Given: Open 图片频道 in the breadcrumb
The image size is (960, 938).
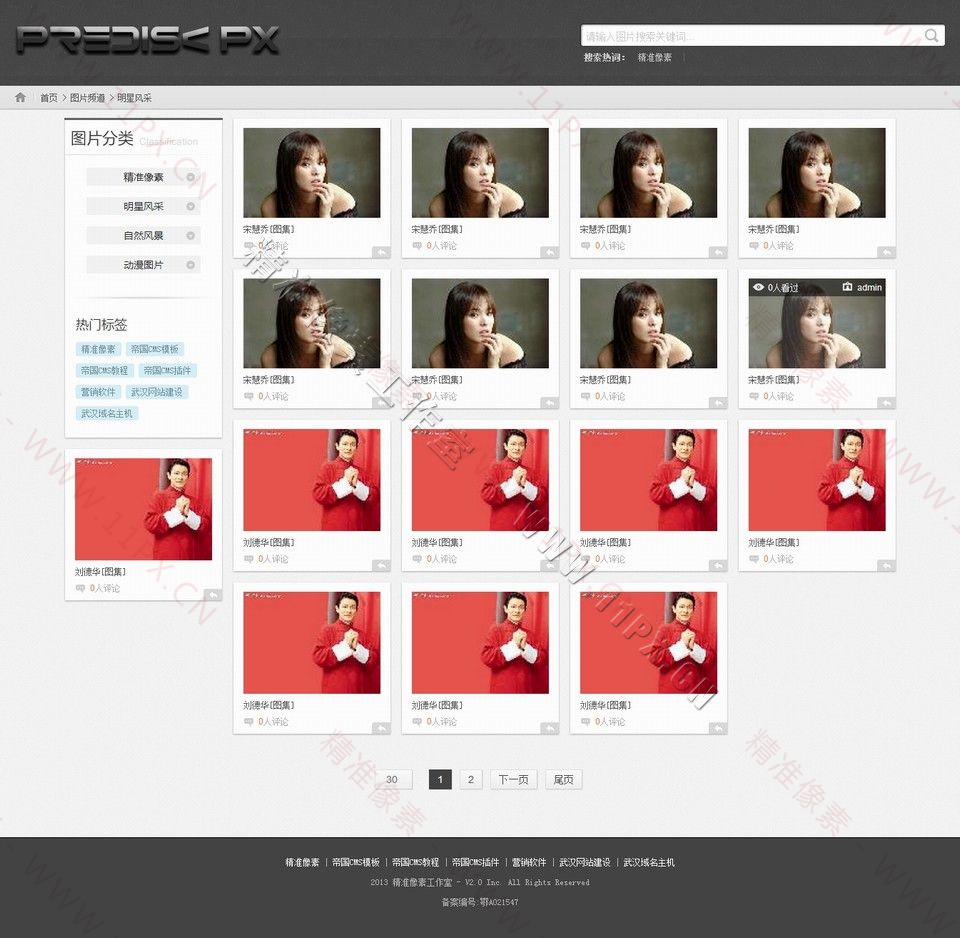Looking at the screenshot, I should (88, 98).
